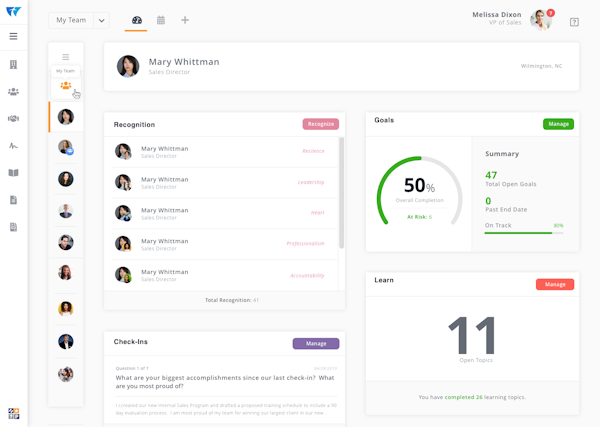The width and height of the screenshot is (600, 427).
Task: Click the On Track progress bar
Action: point(523,233)
